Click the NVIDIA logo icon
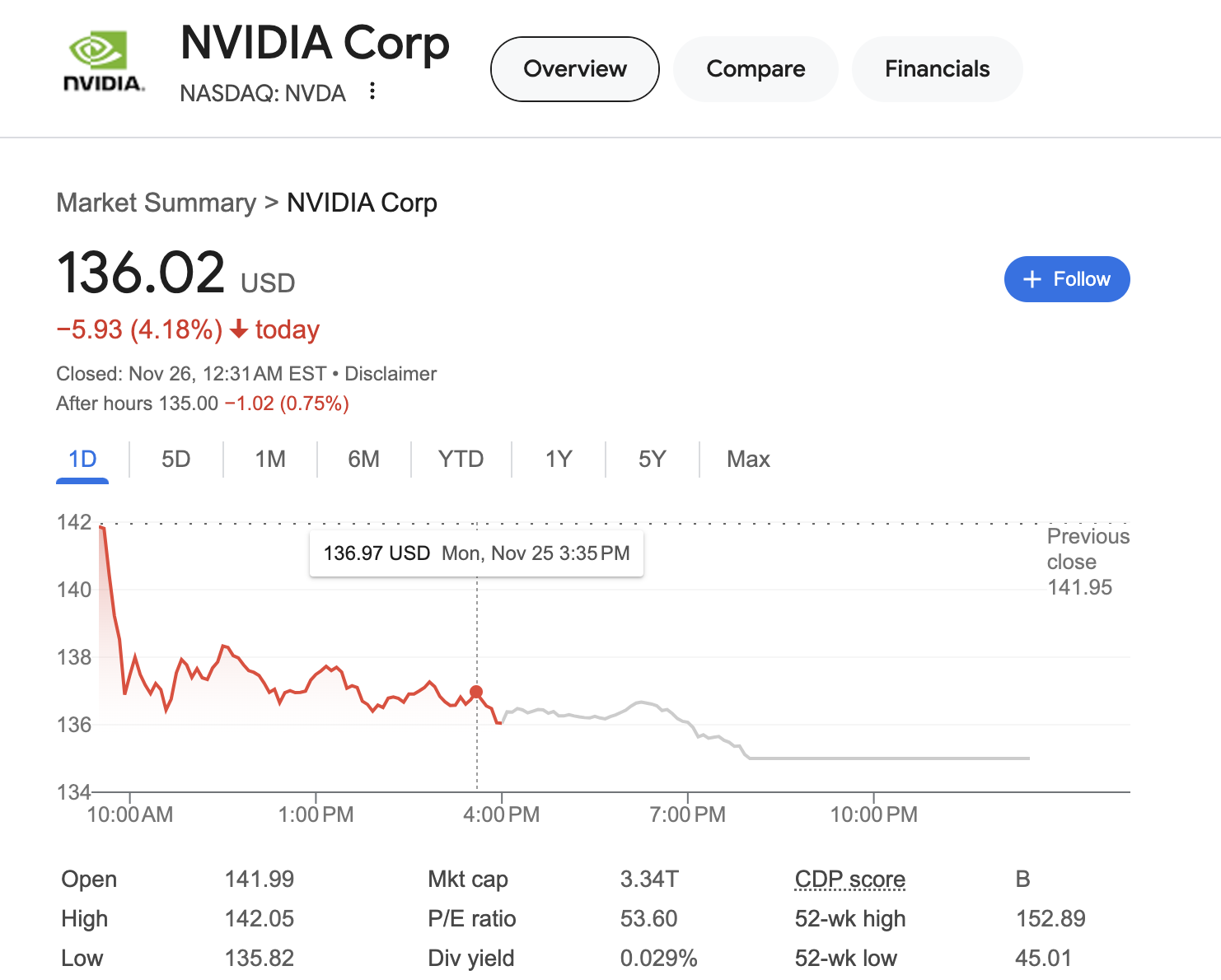This screenshot has width=1221, height=980. click(104, 62)
